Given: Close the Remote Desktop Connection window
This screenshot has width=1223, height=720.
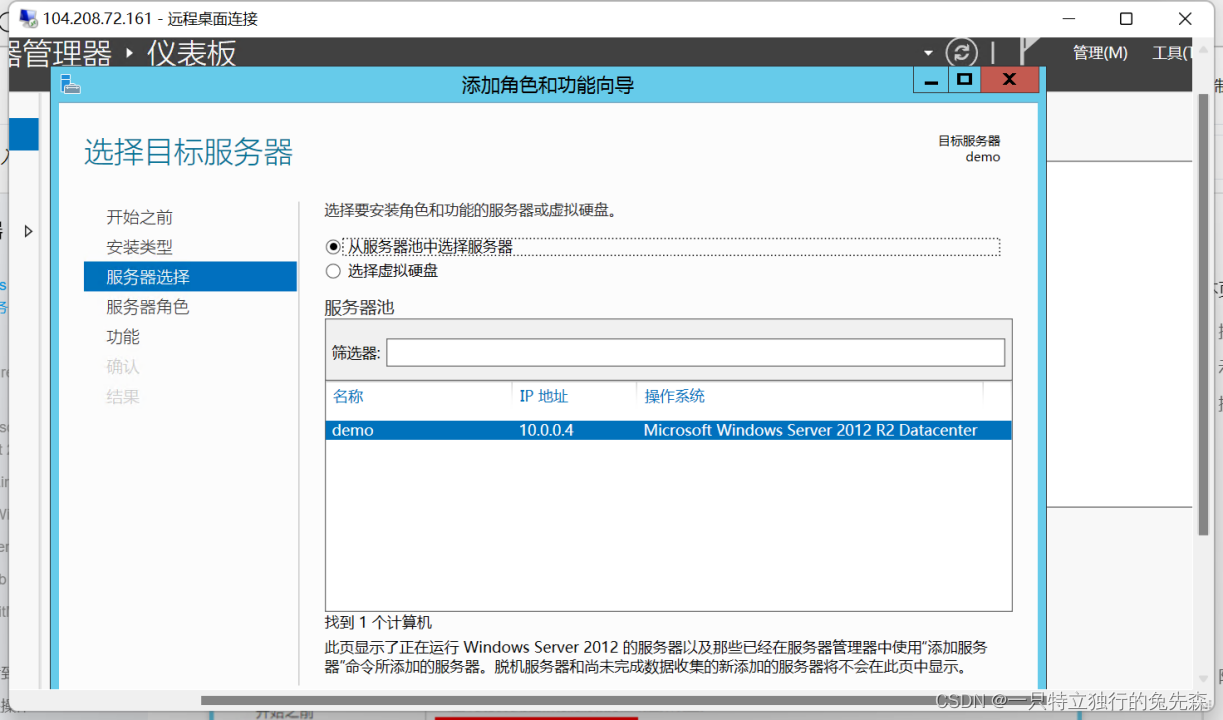Looking at the screenshot, I should (1185, 18).
